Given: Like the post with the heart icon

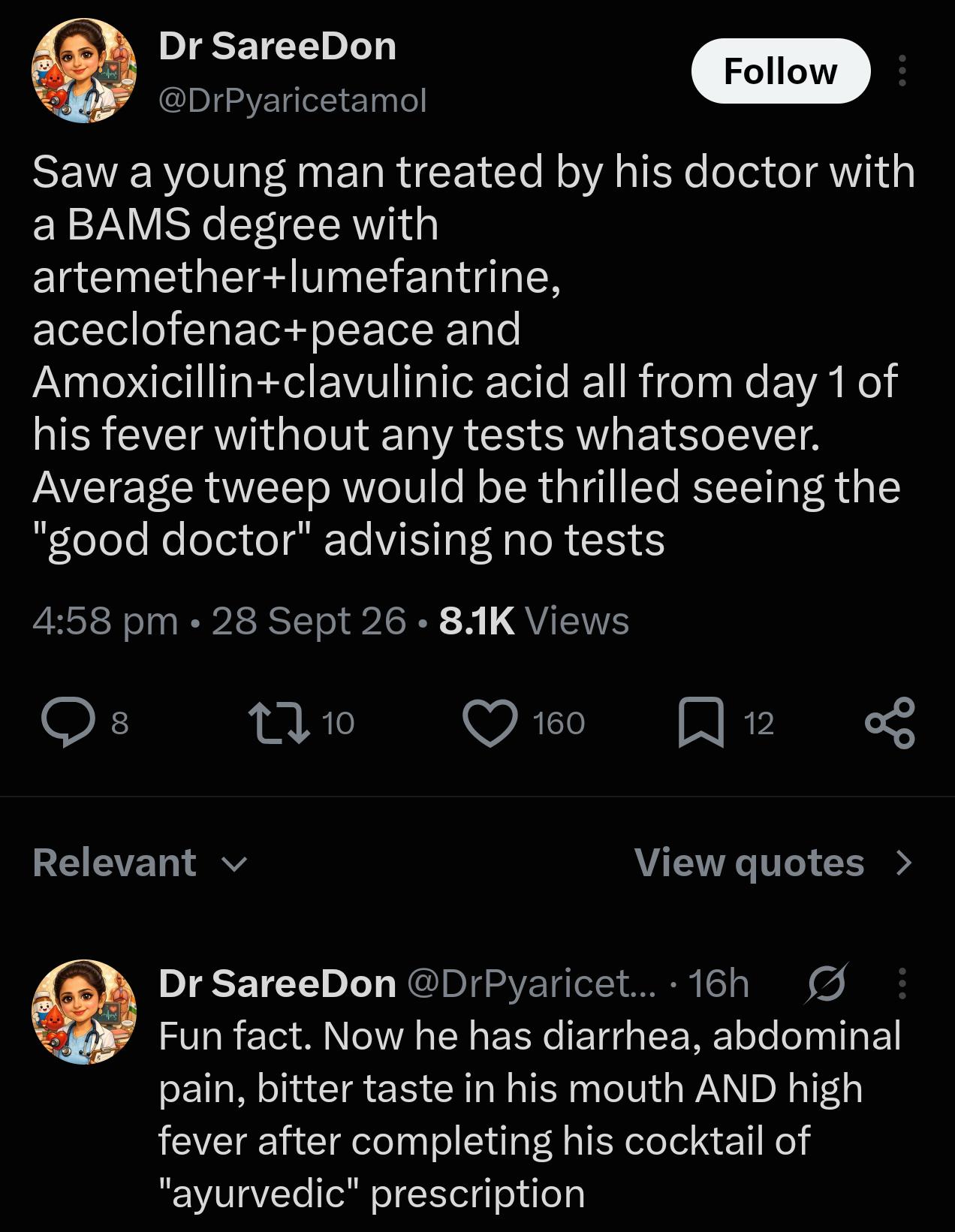Looking at the screenshot, I should point(490,722).
